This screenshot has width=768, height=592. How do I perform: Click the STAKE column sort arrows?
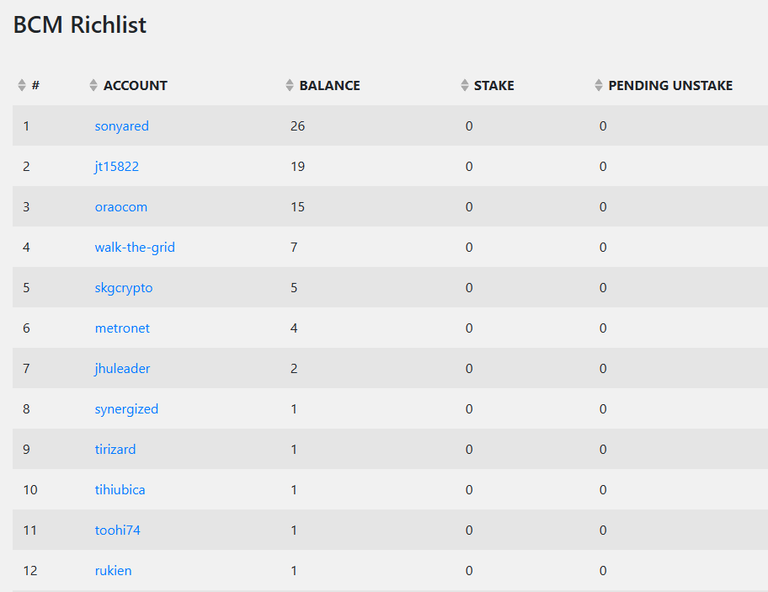[465, 85]
